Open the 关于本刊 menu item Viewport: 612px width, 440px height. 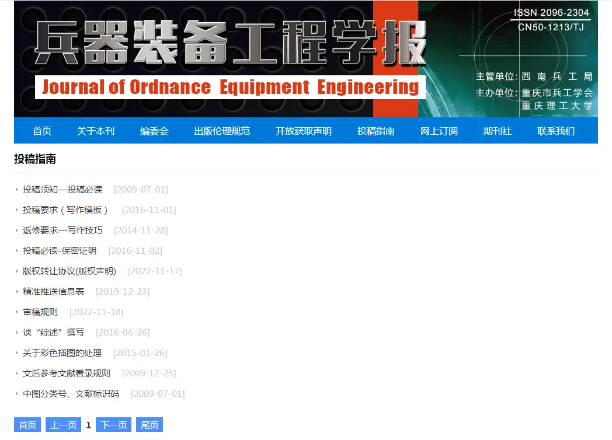[96, 131]
